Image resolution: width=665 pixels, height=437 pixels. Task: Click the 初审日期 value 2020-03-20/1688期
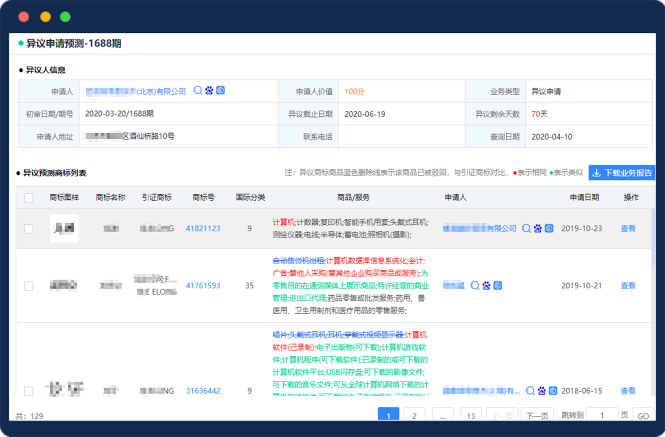pyautogui.click(x=119, y=114)
